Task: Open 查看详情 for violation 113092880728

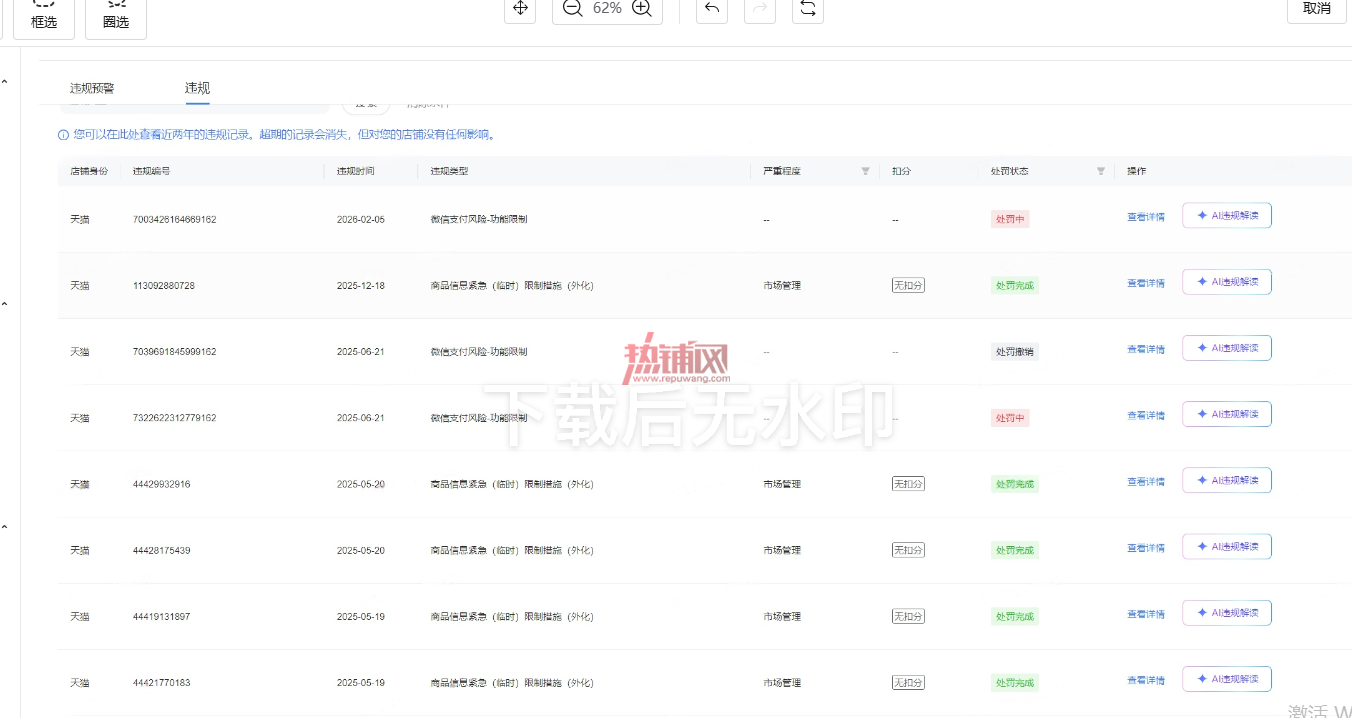Action: (1146, 283)
